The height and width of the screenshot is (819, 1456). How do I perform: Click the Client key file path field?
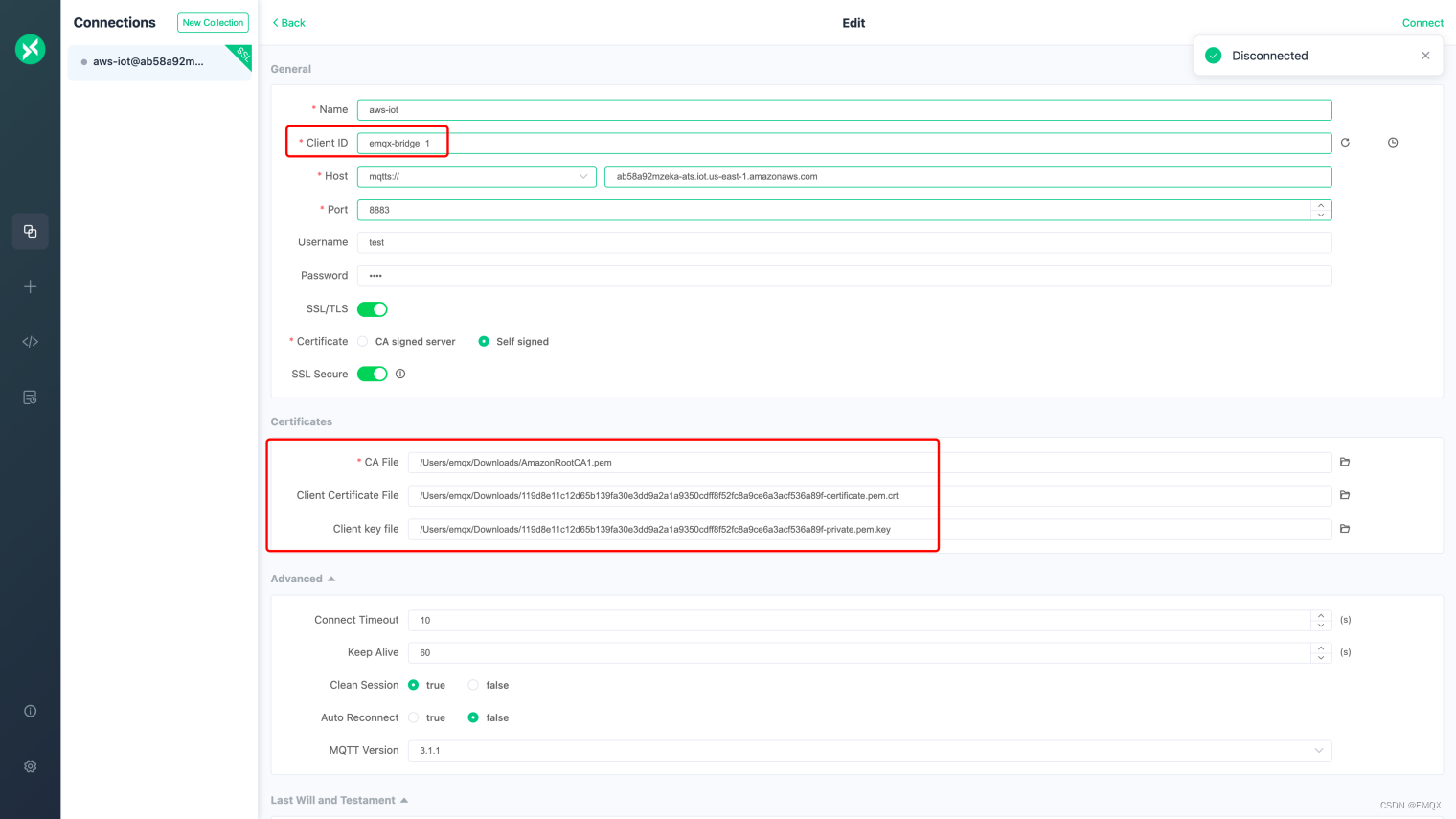[x=870, y=529]
